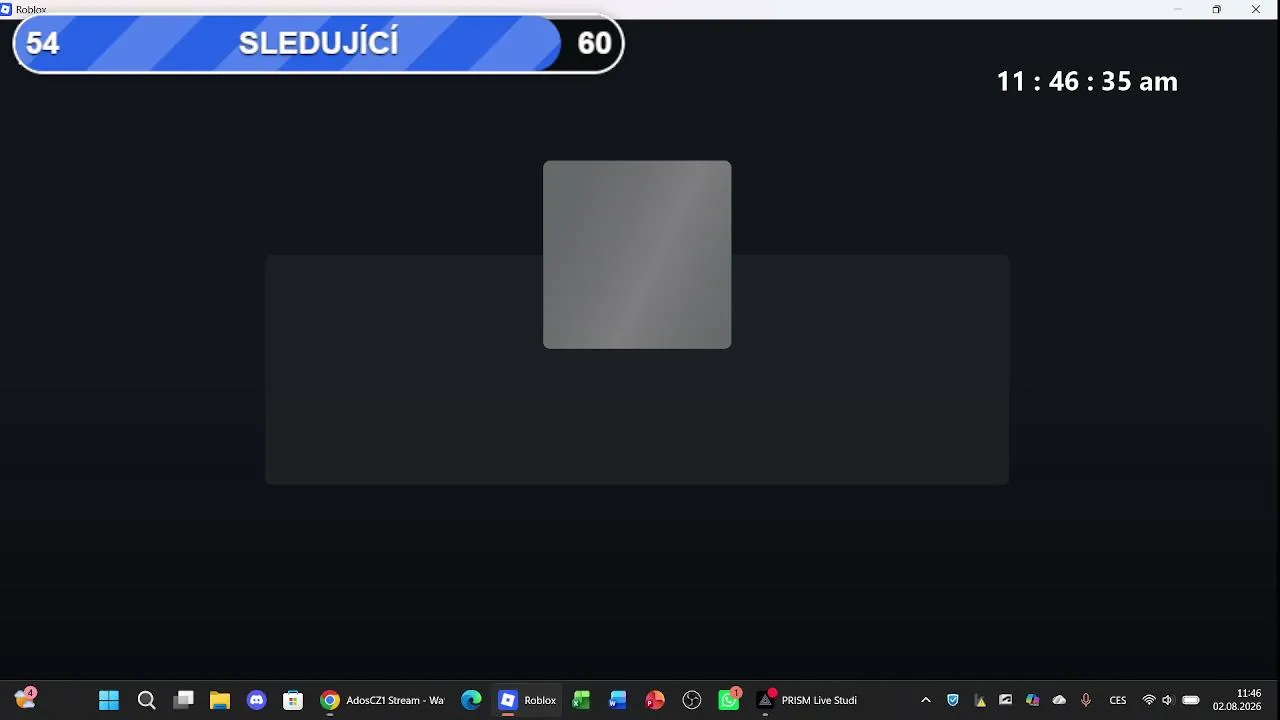Restore down the Roblox window
Viewport: 1280px width, 720px height.
[1217, 9]
